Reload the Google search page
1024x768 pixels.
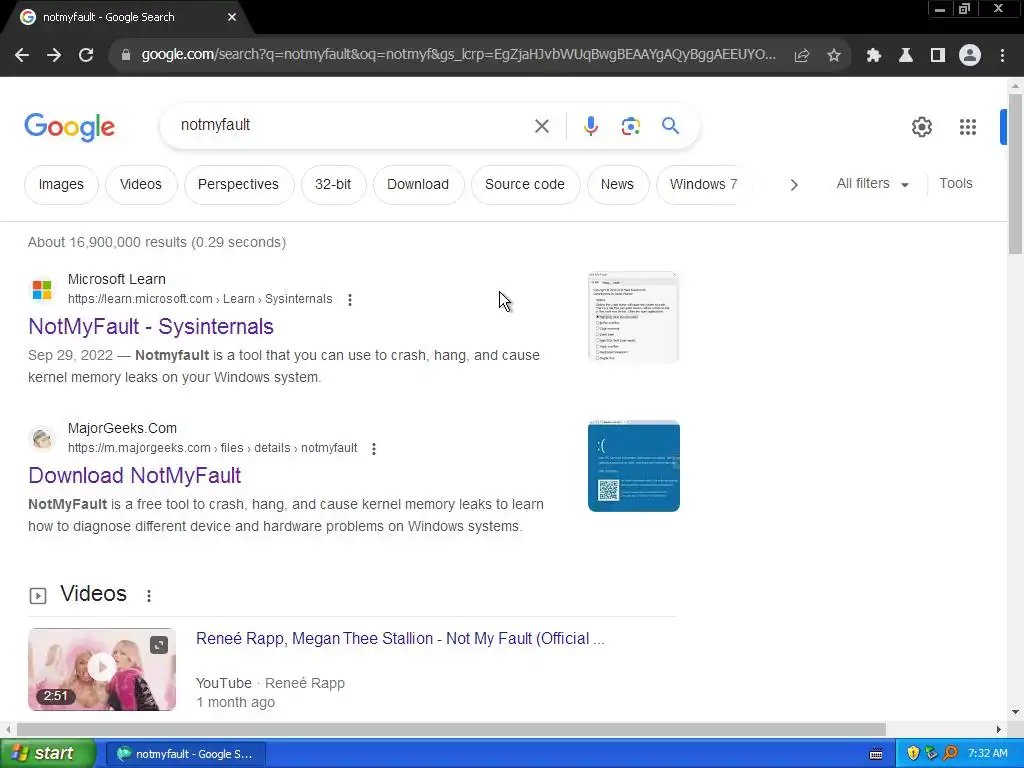click(86, 56)
